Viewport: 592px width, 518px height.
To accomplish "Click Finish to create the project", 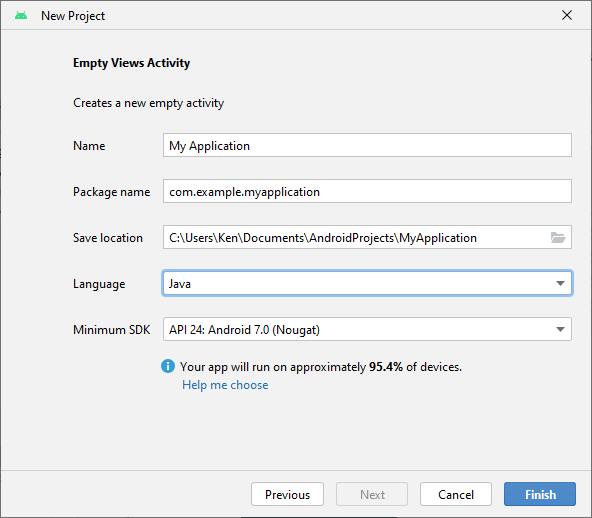I will coord(540,494).
